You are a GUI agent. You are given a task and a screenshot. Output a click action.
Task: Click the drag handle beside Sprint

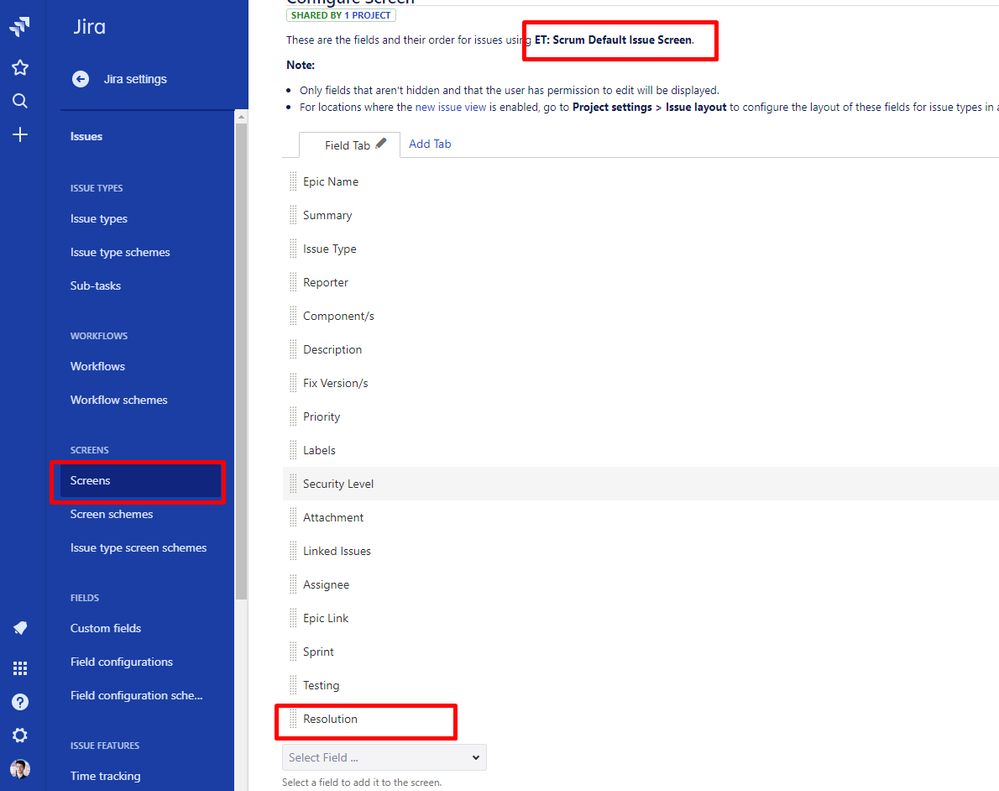click(x=293, y=652)
